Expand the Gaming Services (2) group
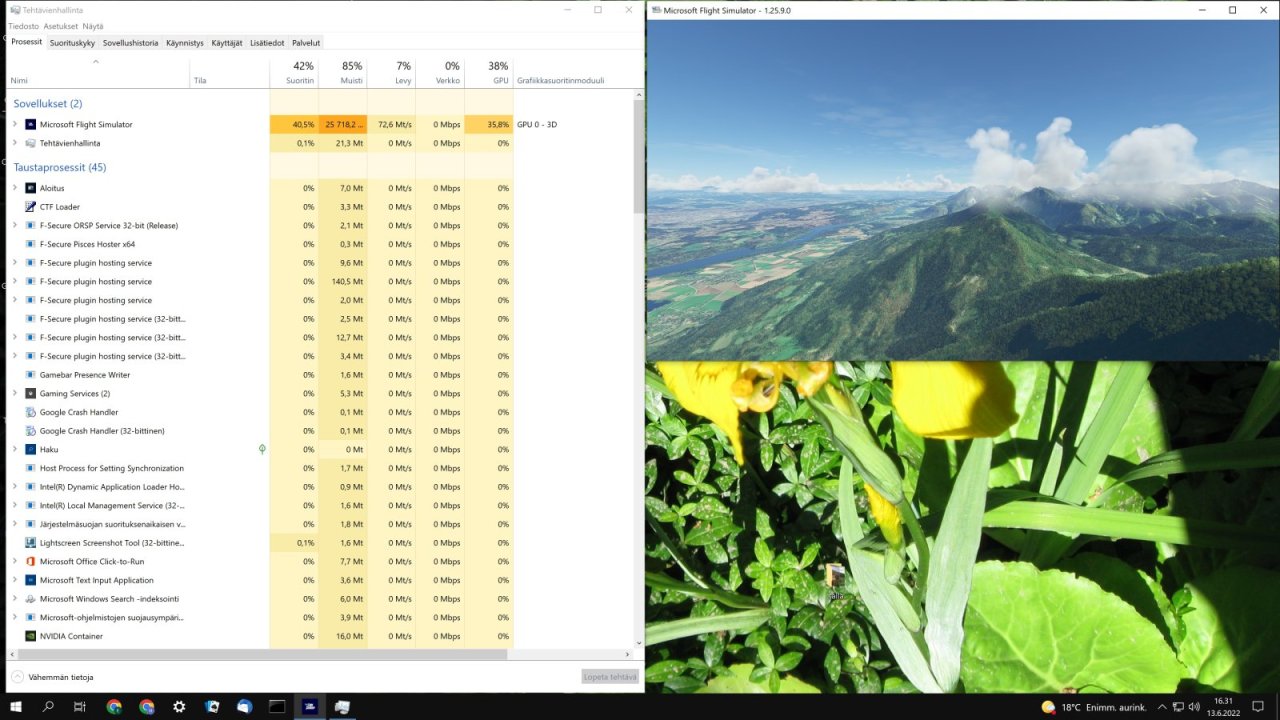 click(15, 393)
